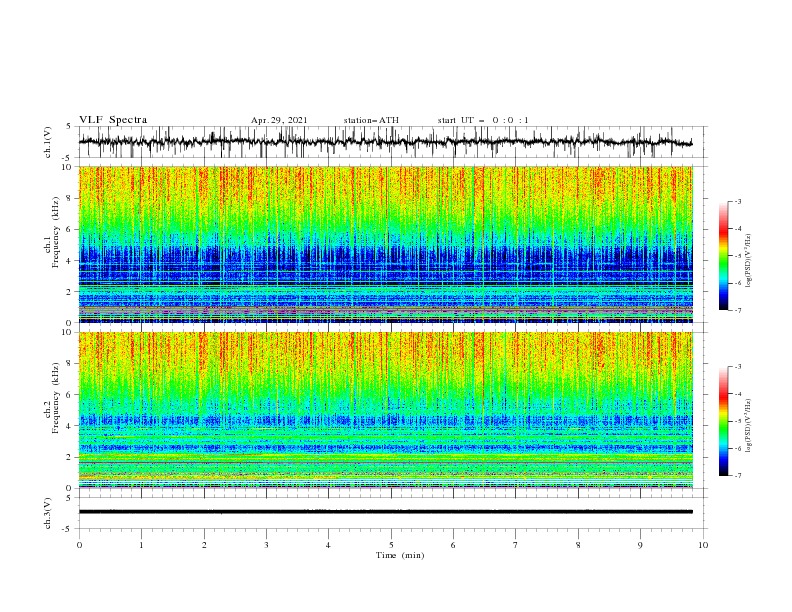Click time axis tick label 2

pyautogui.click(x=204, y=545)
